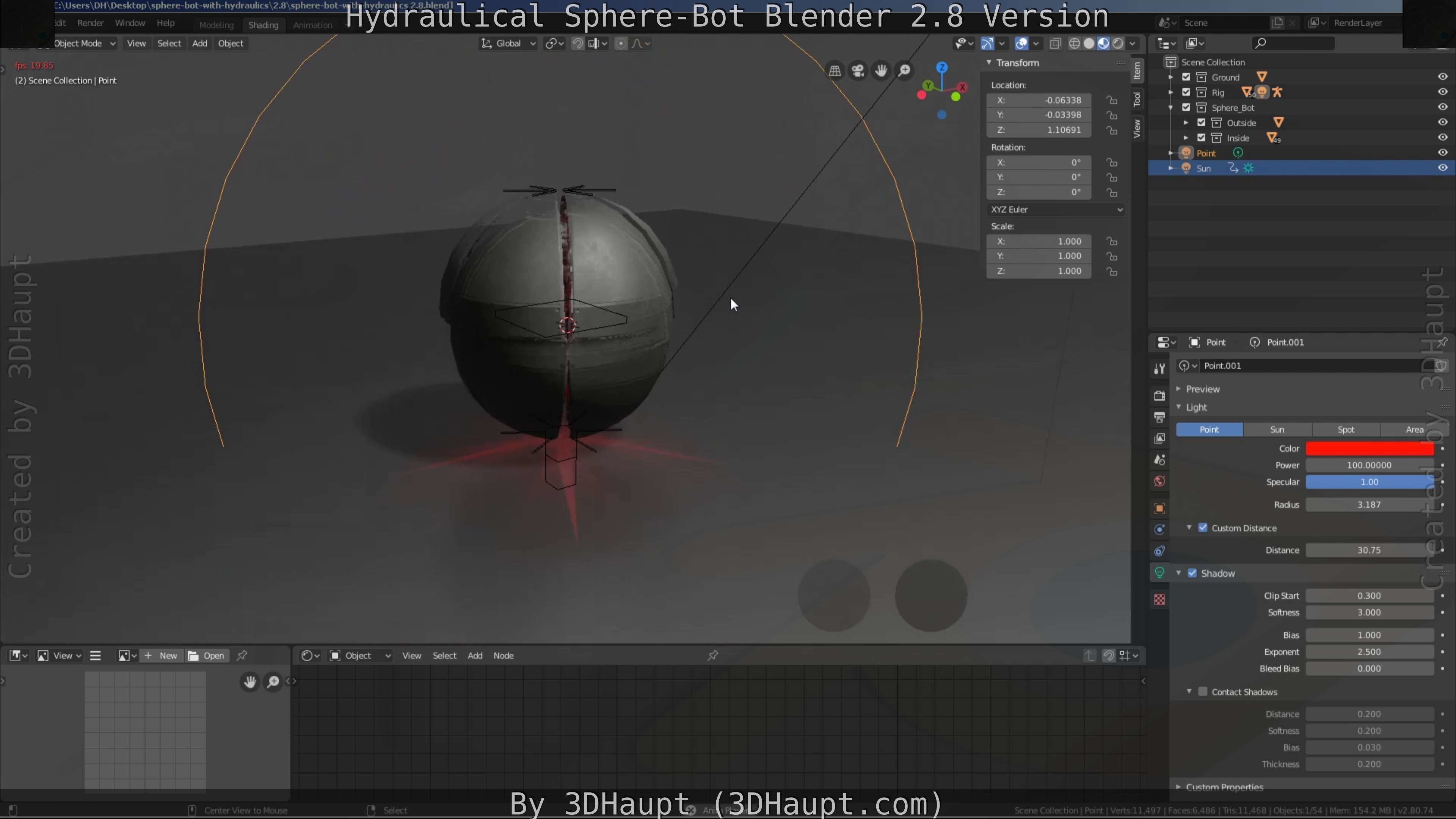Toggle Show Overlays button

point(1022,44)
